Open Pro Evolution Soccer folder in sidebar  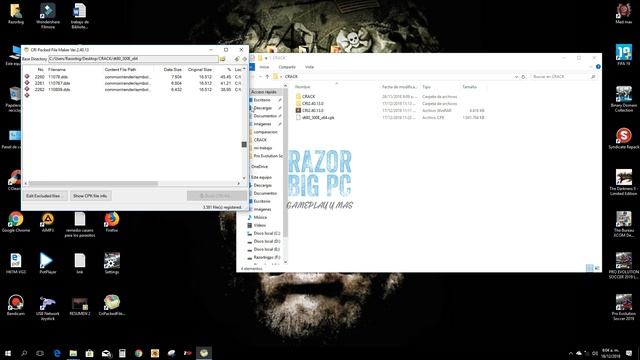click(x=267, y=156)
